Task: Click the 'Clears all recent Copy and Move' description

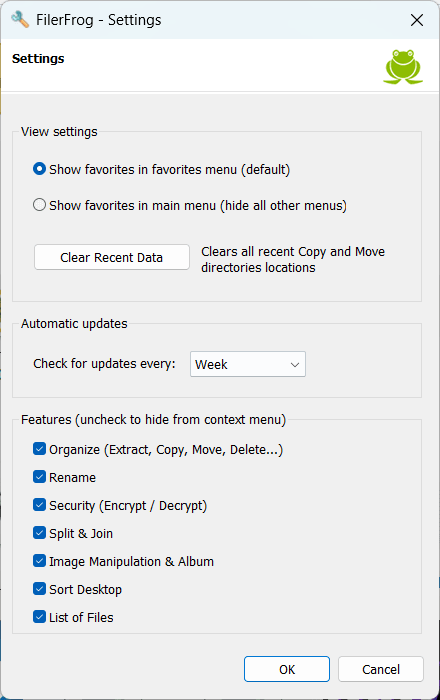Action: click(293, 259)
